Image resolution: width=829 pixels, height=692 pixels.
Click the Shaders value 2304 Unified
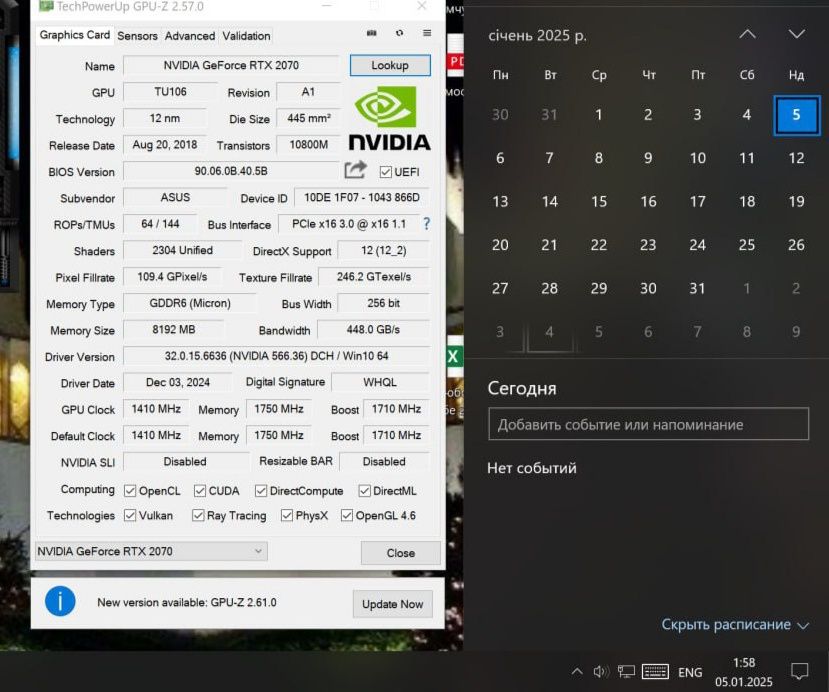[x=182, y=251]
